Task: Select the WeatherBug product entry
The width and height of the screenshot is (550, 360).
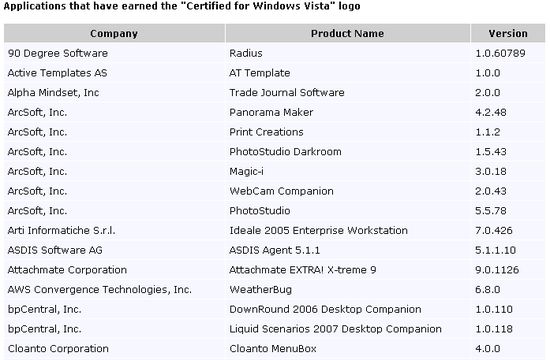Action: coord(260,290)
